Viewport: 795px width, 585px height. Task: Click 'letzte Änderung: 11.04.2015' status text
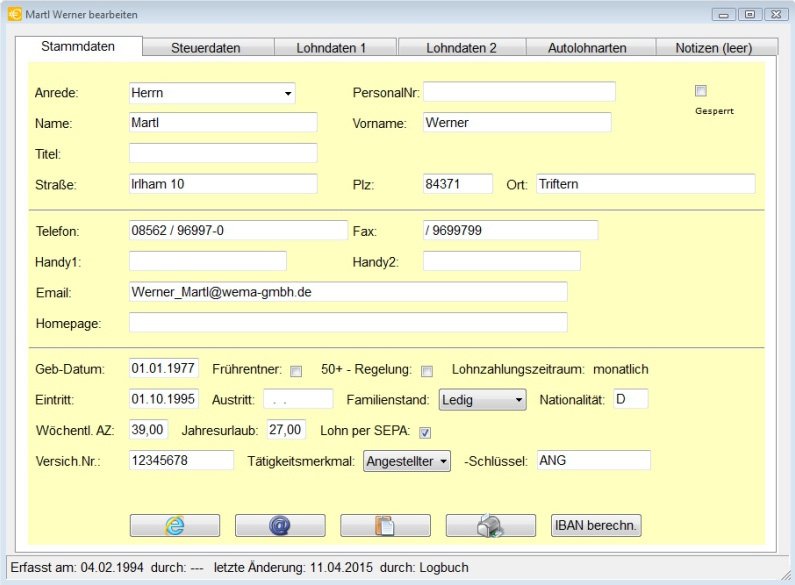293,568
